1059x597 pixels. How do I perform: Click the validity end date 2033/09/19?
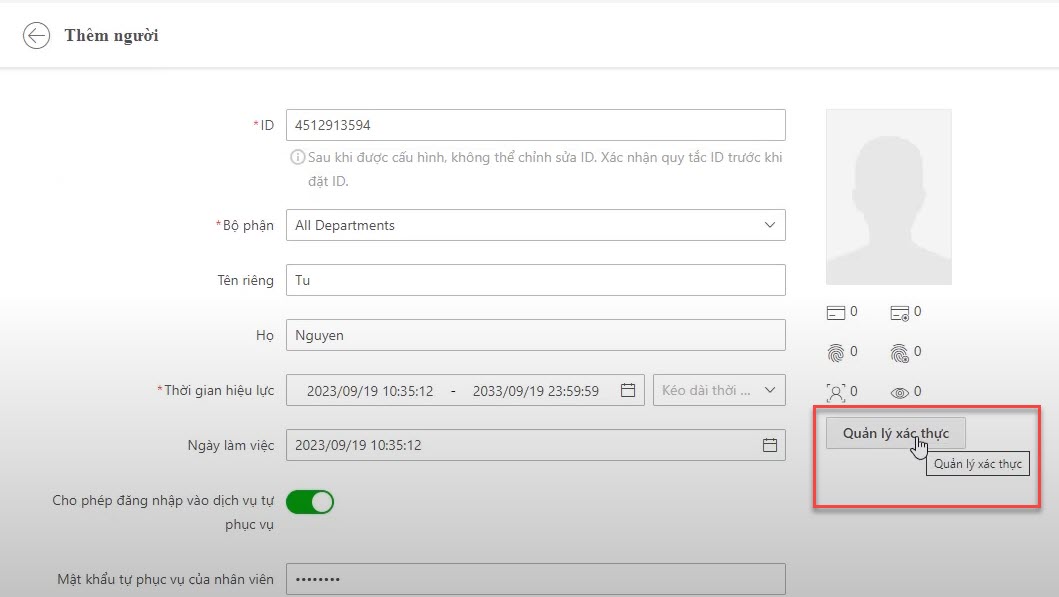coord(535,390)
